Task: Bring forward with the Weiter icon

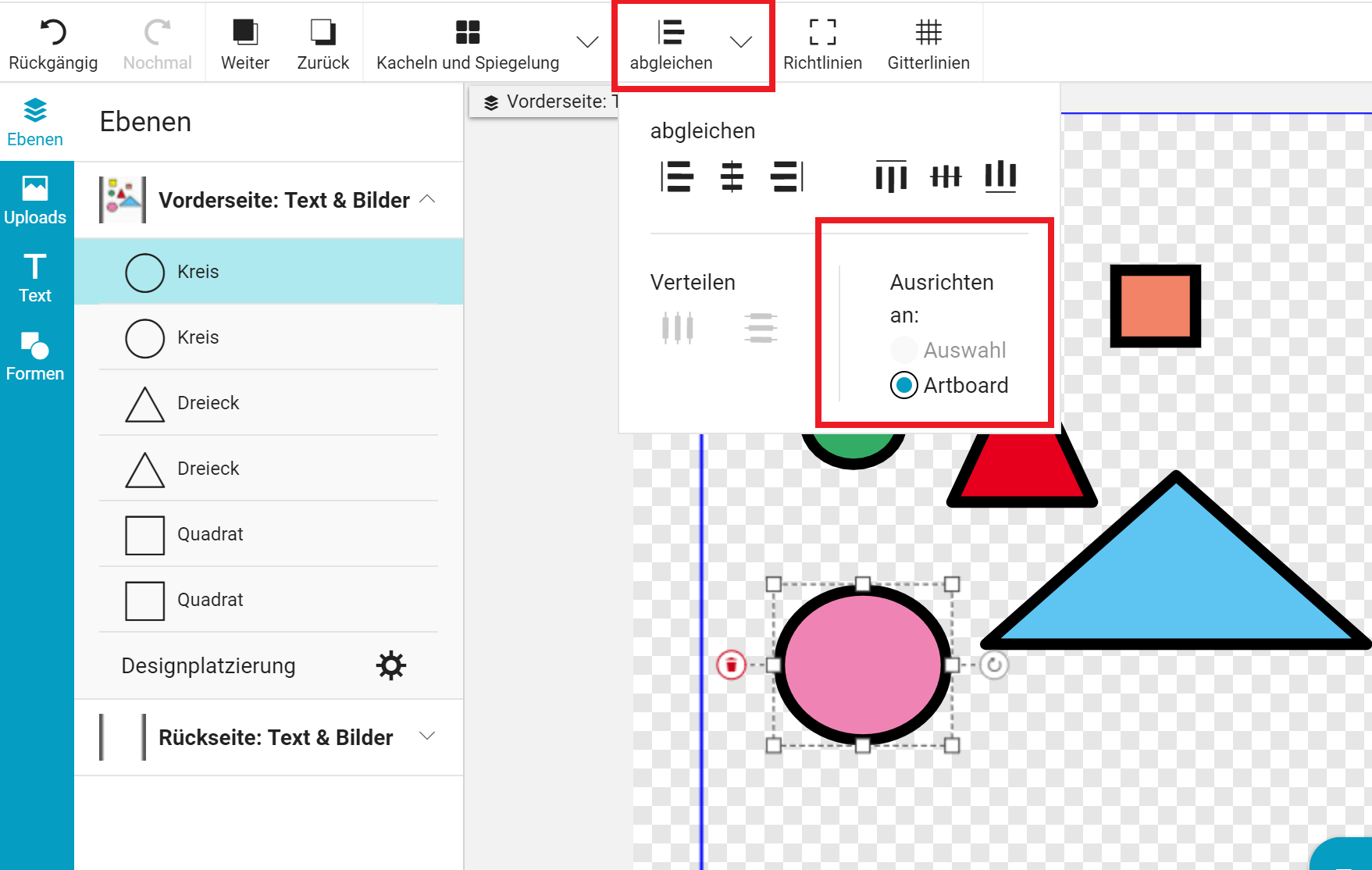Action: pyautogui.click(x=245, y=32)
